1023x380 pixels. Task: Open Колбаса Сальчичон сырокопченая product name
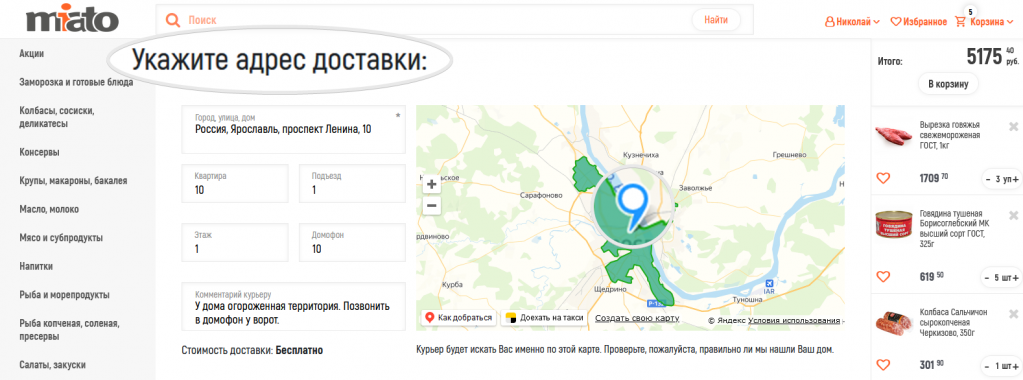point(952,323)
